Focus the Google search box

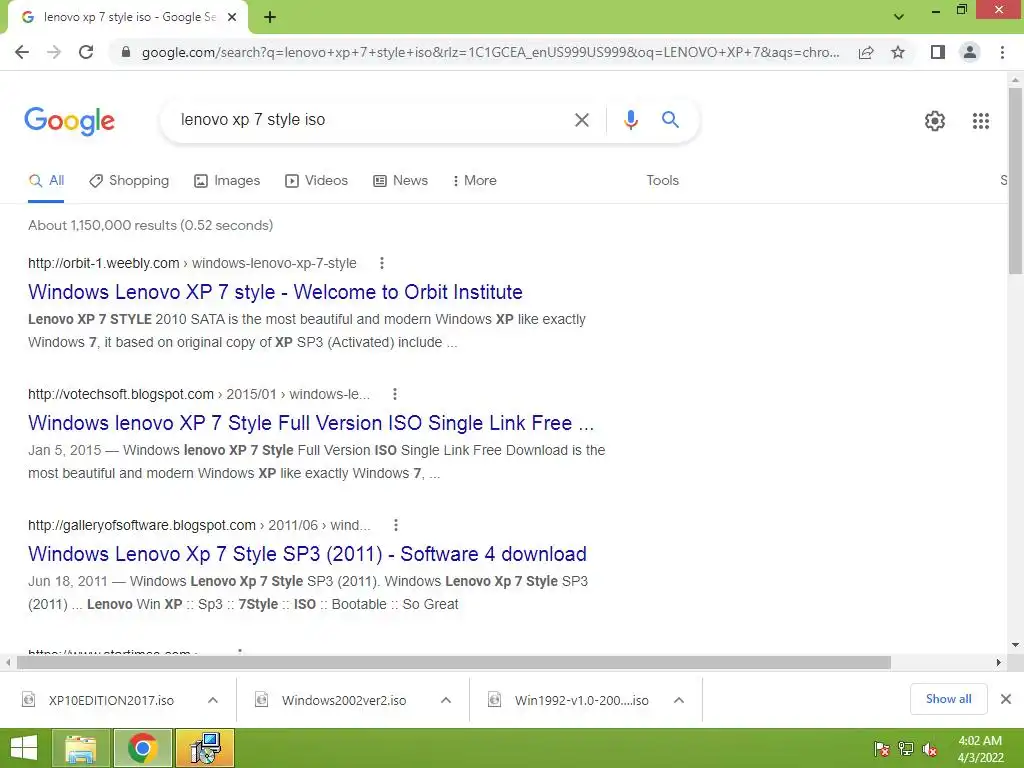(x=372, y=120)
